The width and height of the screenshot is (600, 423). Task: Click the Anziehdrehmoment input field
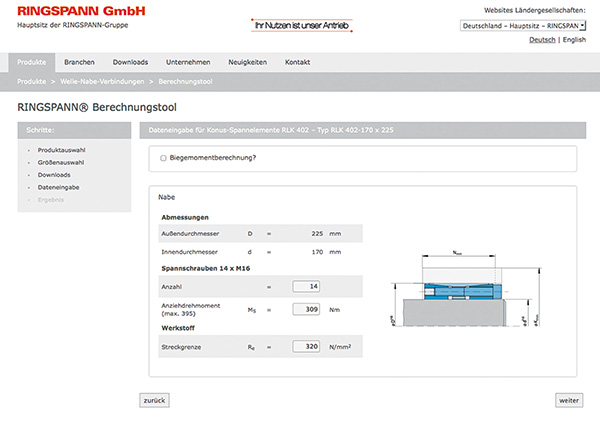[306, 309]
